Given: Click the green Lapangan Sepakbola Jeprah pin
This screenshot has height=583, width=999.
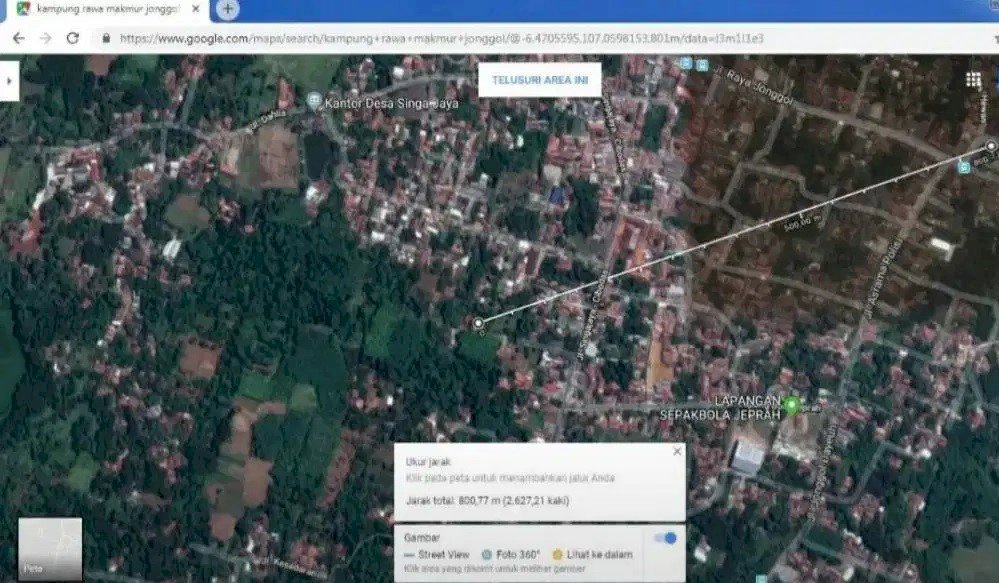Looking at the screenshot, I should (791, 405).
